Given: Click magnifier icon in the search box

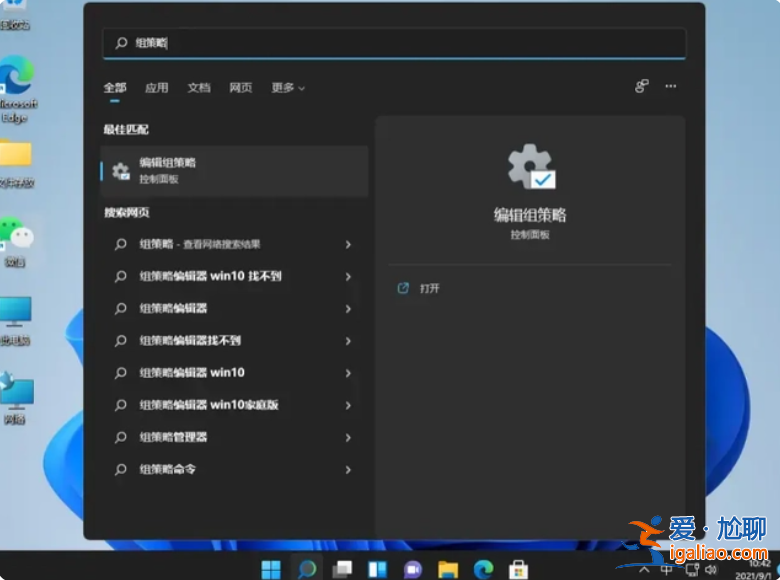Looking at the screenshot, I should (121, 43).
